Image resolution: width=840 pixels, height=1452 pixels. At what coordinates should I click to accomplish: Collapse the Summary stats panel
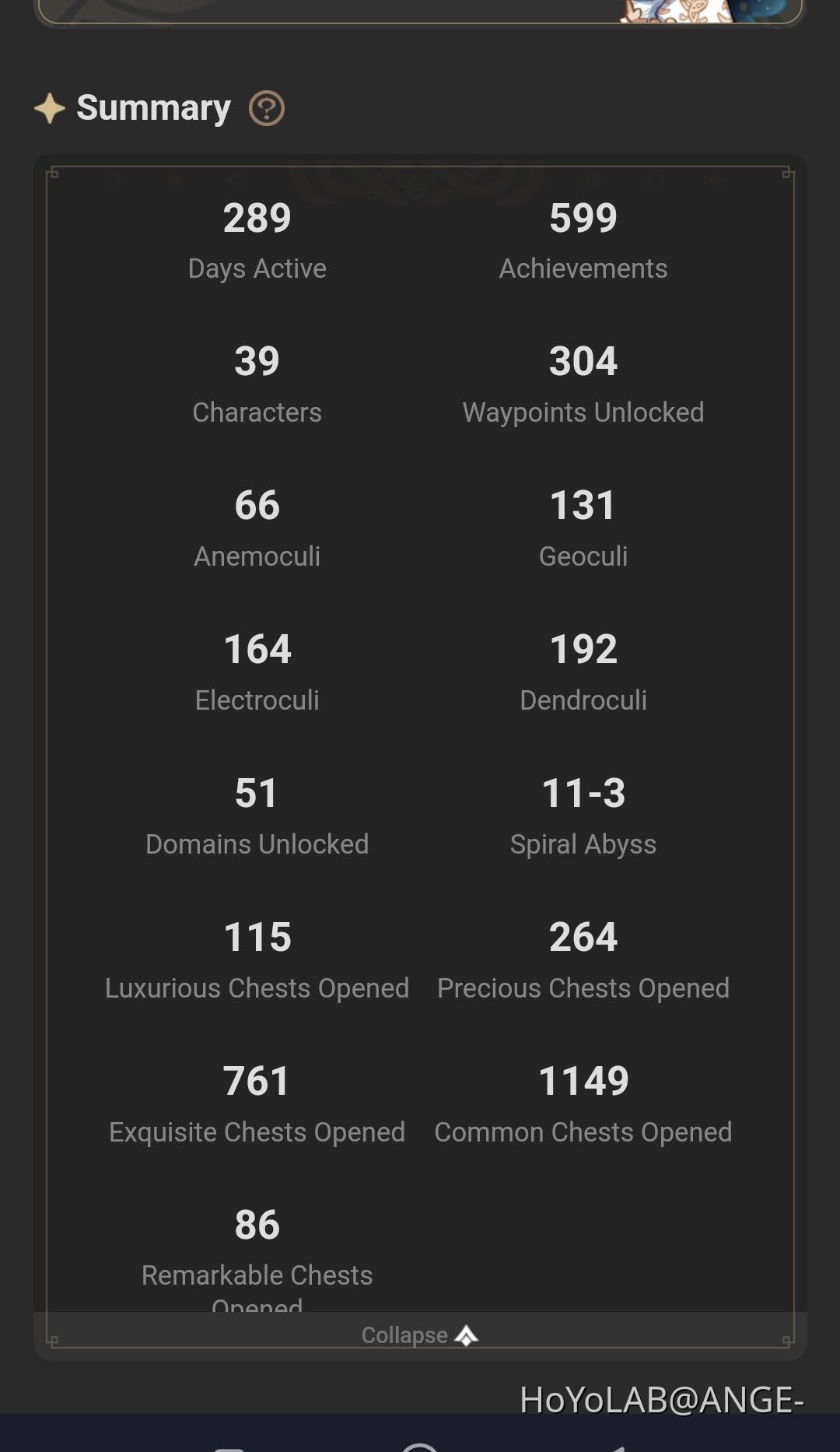(x=404, y=1335)
